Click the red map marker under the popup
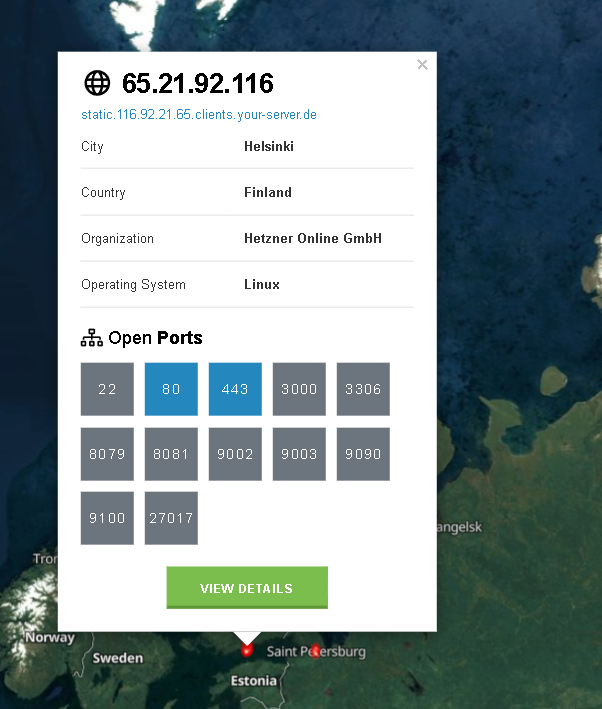This screenshot has height=709, width=602. click(x=247, y=651)
